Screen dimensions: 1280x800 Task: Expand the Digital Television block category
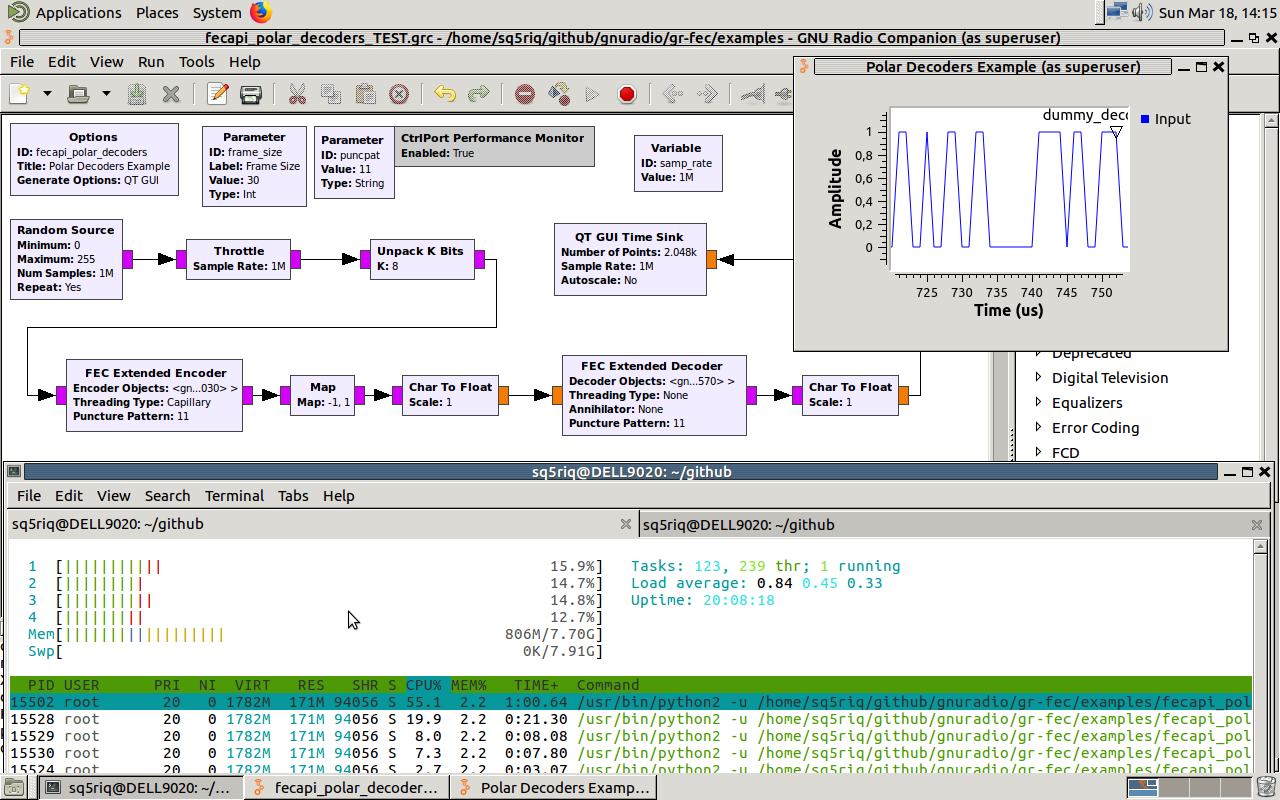1038,378
